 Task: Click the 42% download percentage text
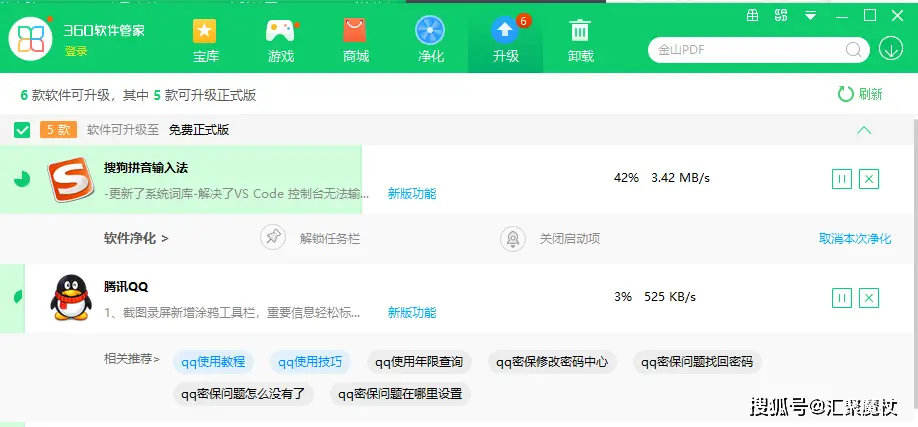pos(626,177)
